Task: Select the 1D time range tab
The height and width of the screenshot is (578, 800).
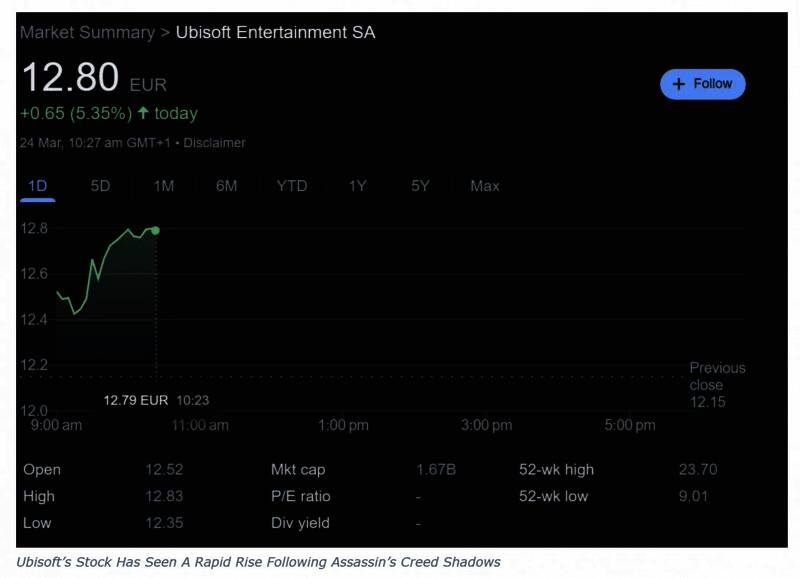Action: coord(37,186)
